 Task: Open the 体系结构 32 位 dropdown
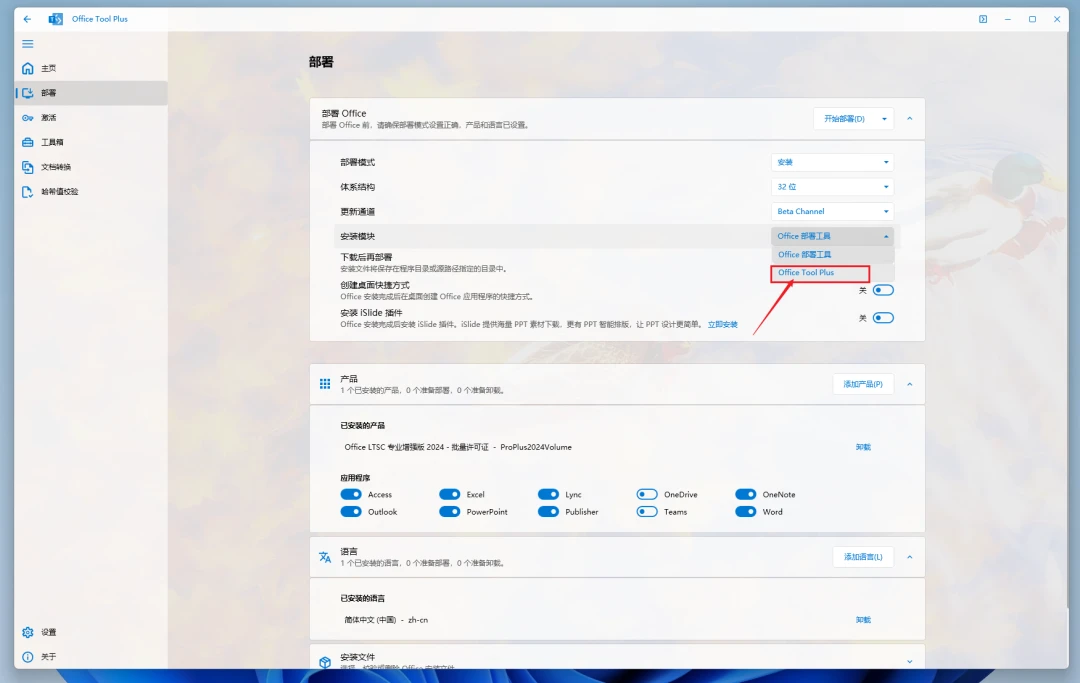(832, 187)
